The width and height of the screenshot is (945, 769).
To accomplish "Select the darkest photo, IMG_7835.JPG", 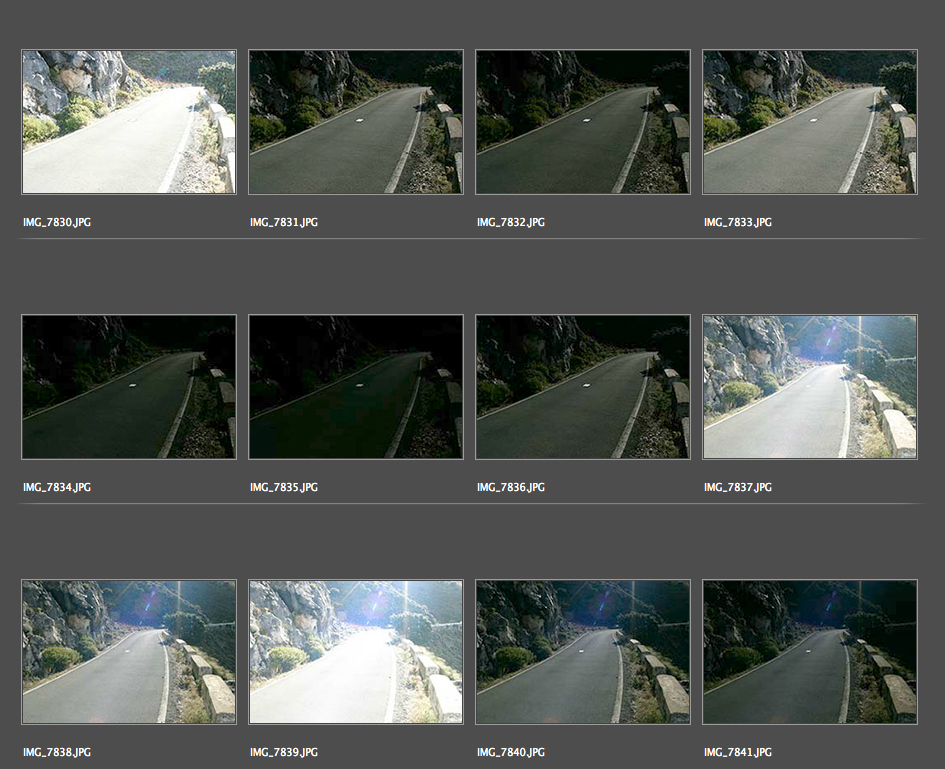I will (356, 387).
